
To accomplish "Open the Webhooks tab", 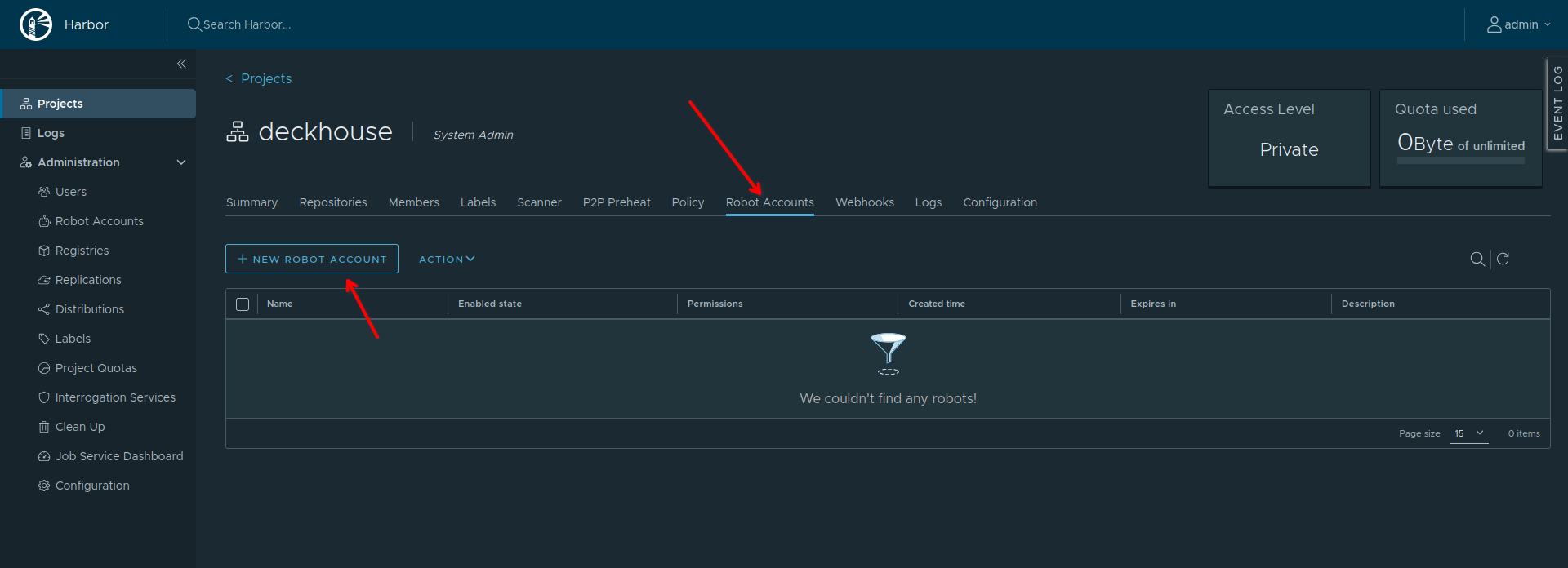I will tap(865, 202).
